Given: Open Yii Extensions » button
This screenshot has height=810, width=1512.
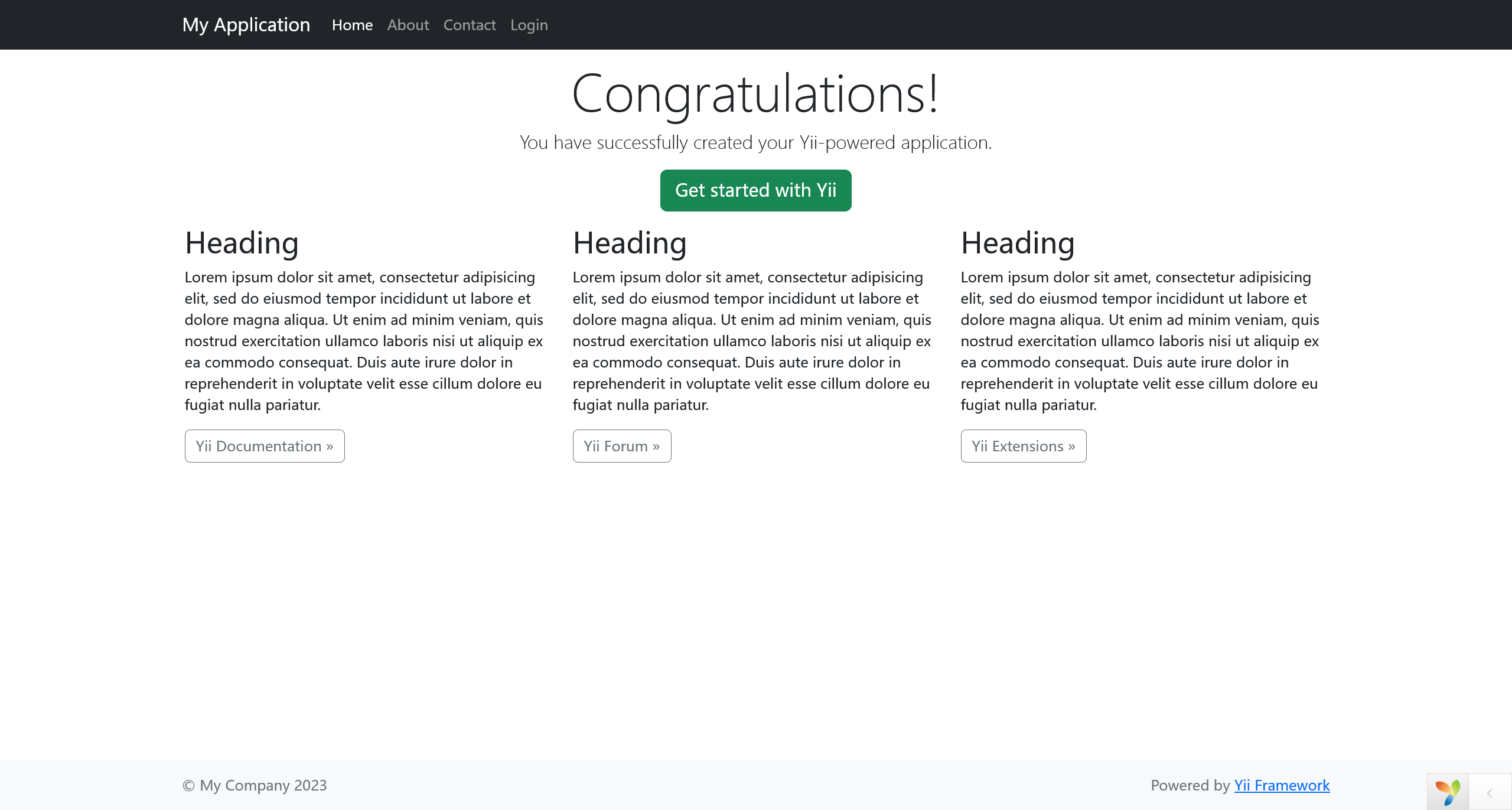Looking at the screenshot, I should coord(1024,446).
